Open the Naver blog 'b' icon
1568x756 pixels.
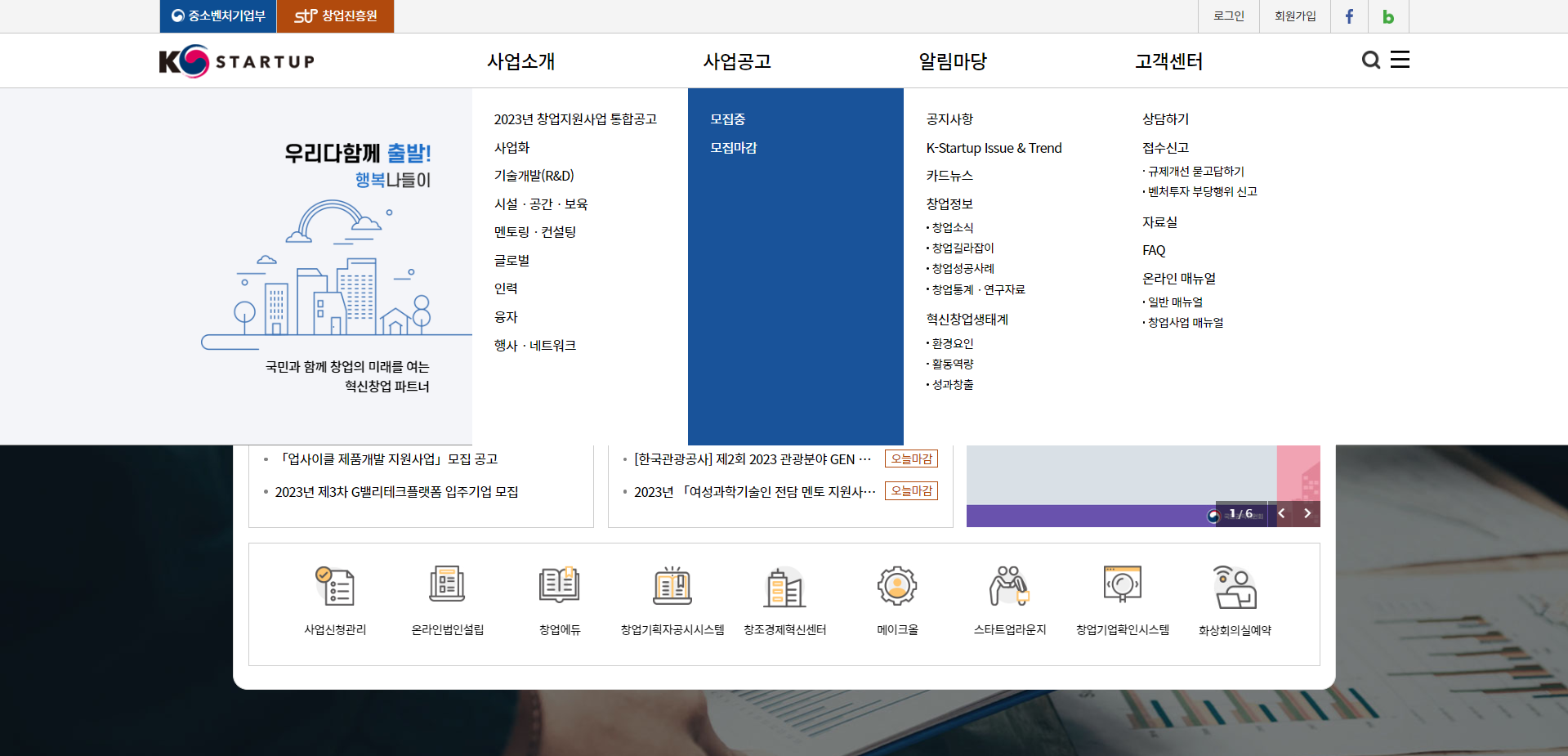[1388, 16]
